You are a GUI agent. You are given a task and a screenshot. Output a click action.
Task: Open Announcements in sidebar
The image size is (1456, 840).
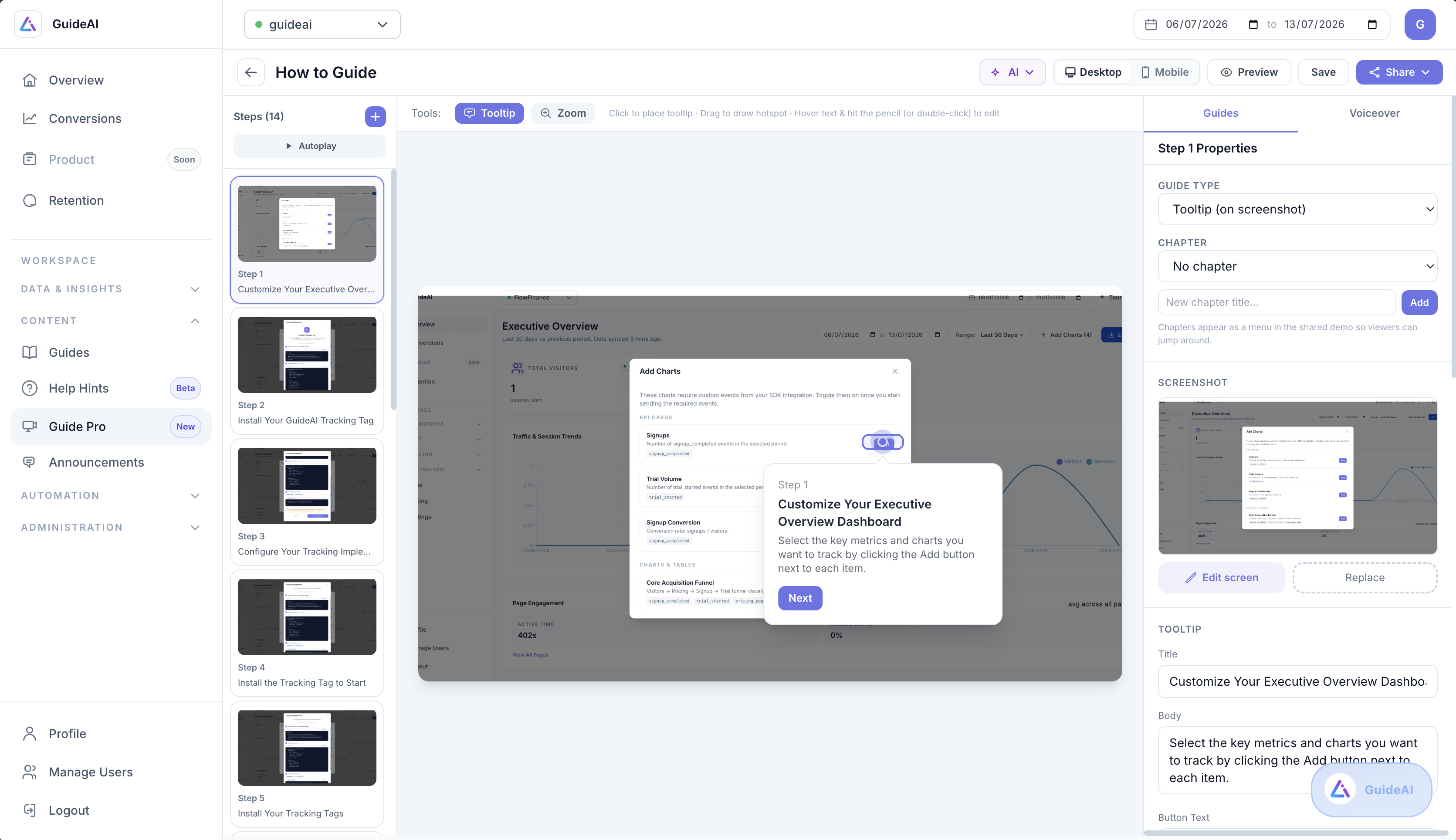point(111,462)
